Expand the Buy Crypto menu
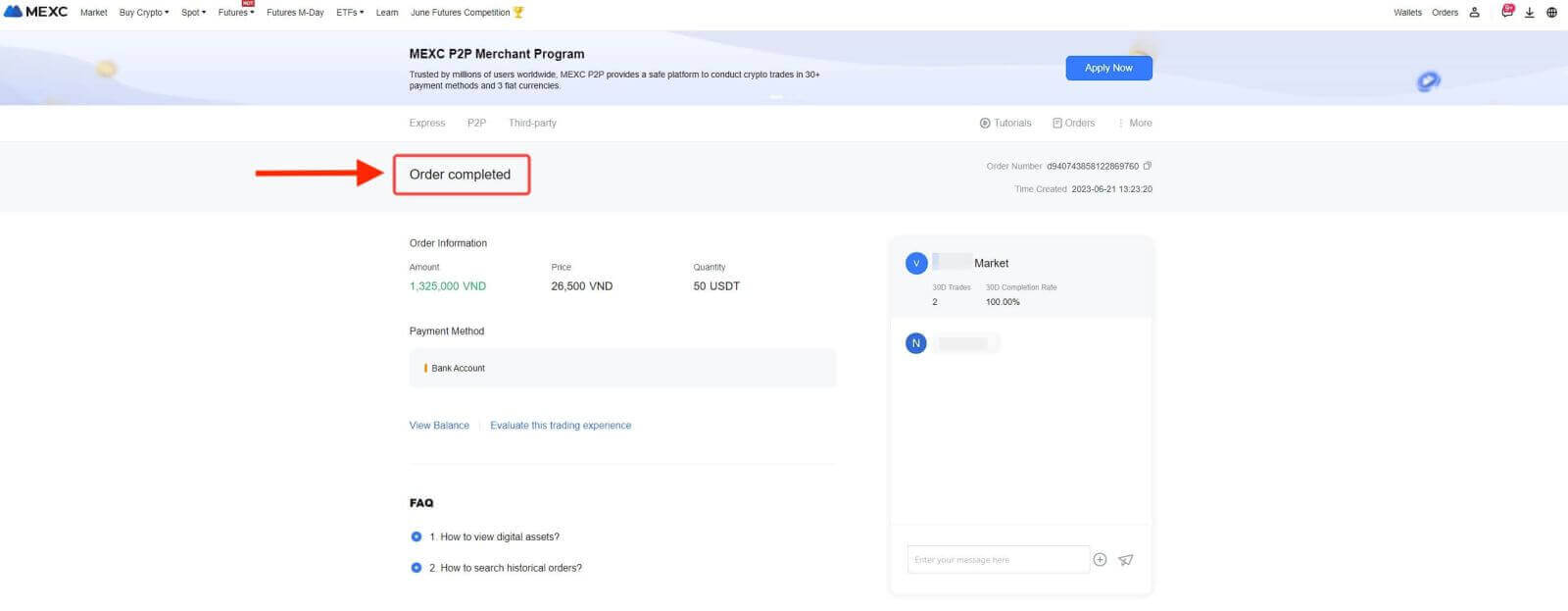1568x611 pixels. pos(144,13)
